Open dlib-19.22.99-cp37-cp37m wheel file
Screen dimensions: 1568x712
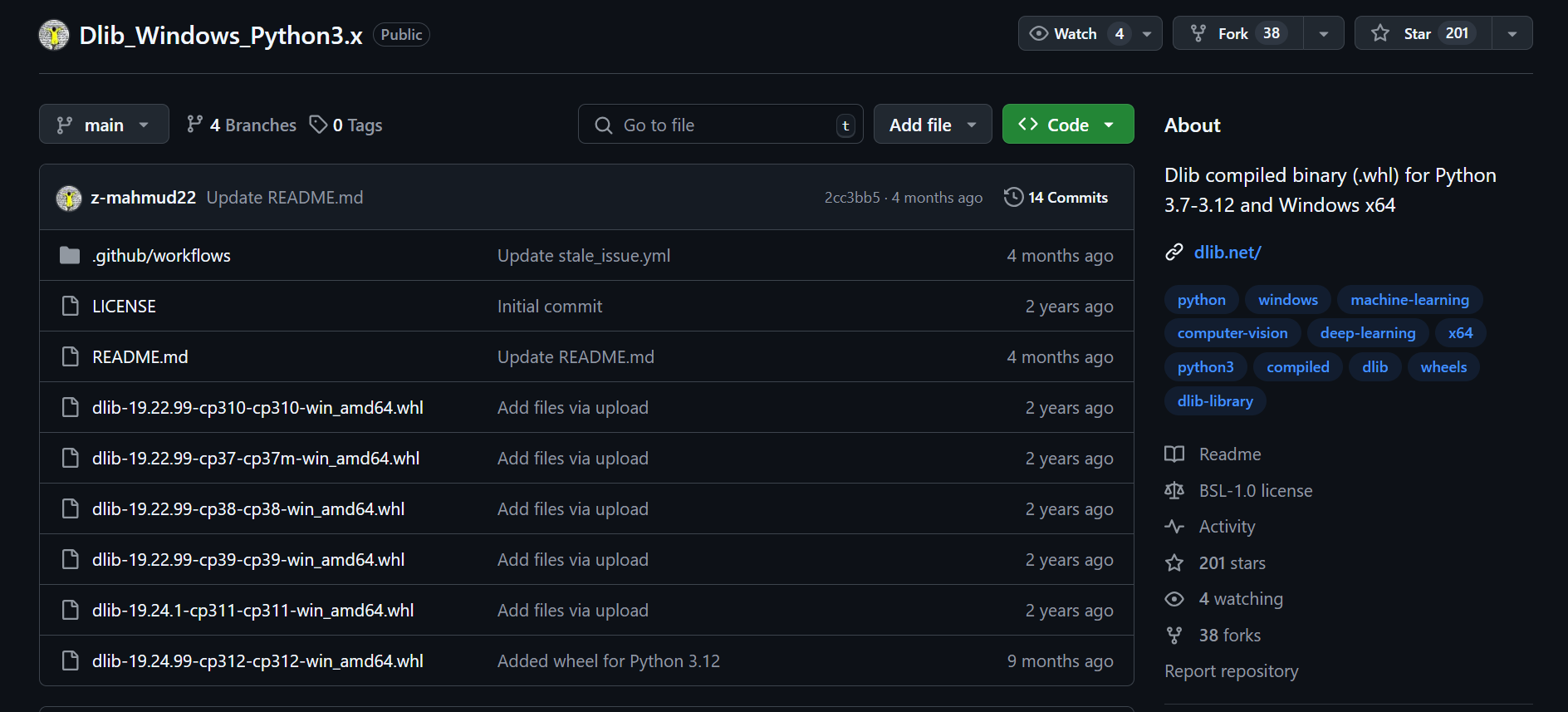click(256, 459)
